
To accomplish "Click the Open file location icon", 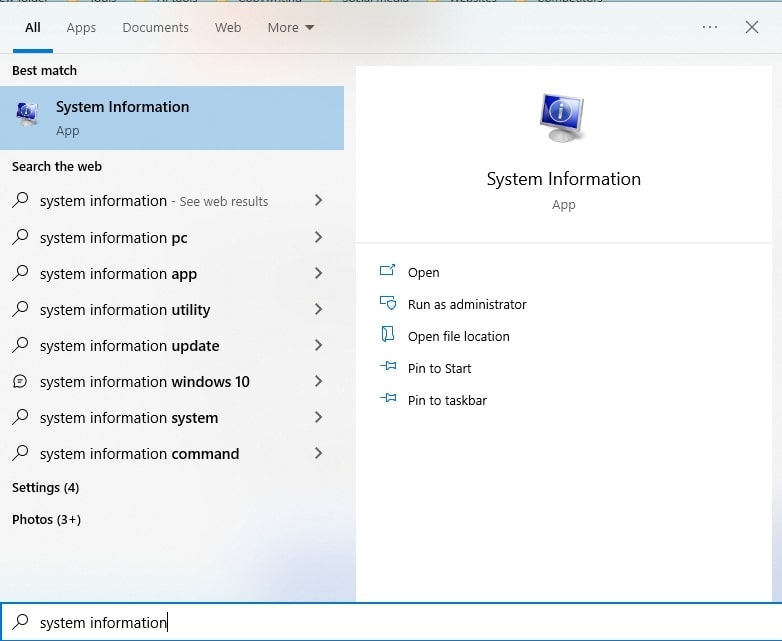I will (x=388, y=335).
